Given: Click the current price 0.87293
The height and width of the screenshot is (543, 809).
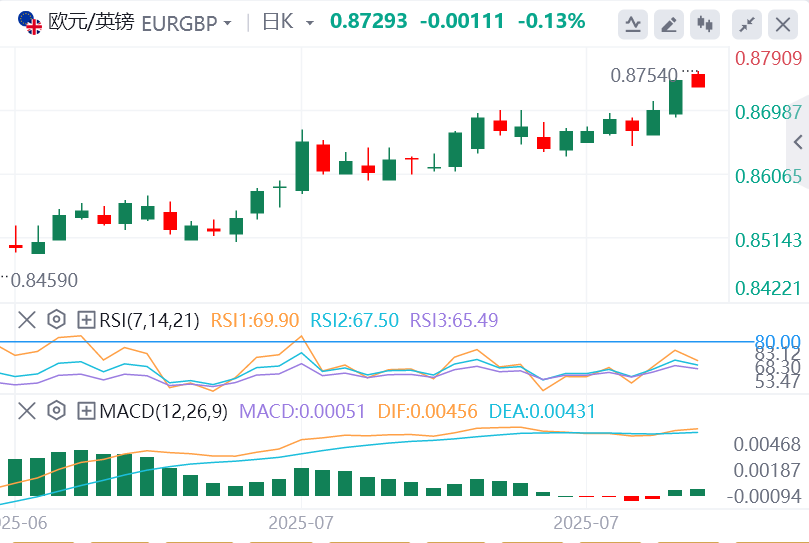Looking at the screenshot, I should tap(369, 21).
